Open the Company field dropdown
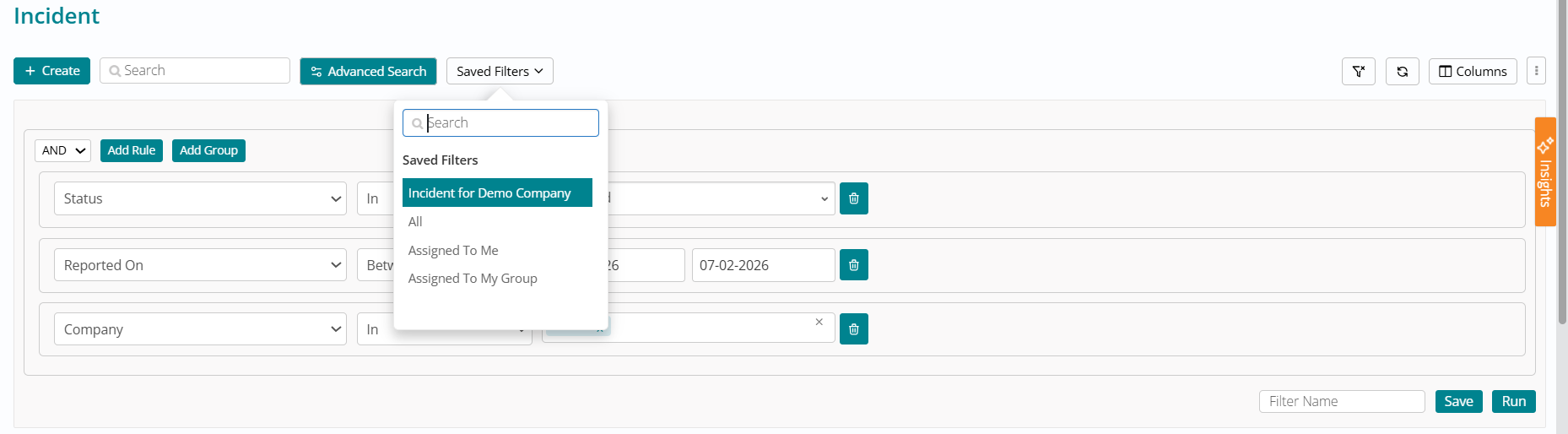 click(200, 329)
